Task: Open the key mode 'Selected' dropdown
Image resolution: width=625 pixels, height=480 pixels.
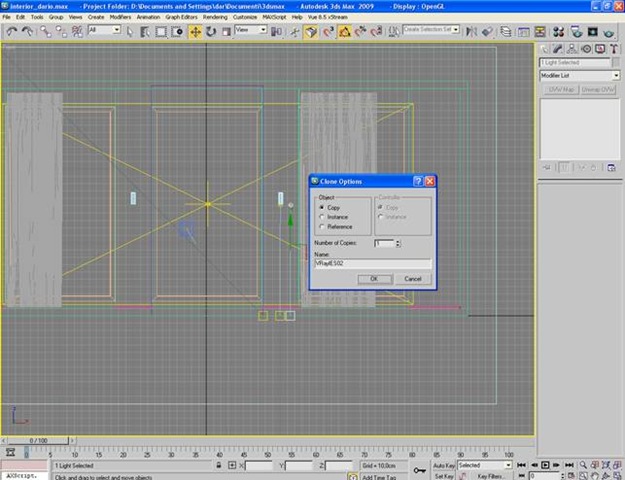Action: [x=485, y=465]
